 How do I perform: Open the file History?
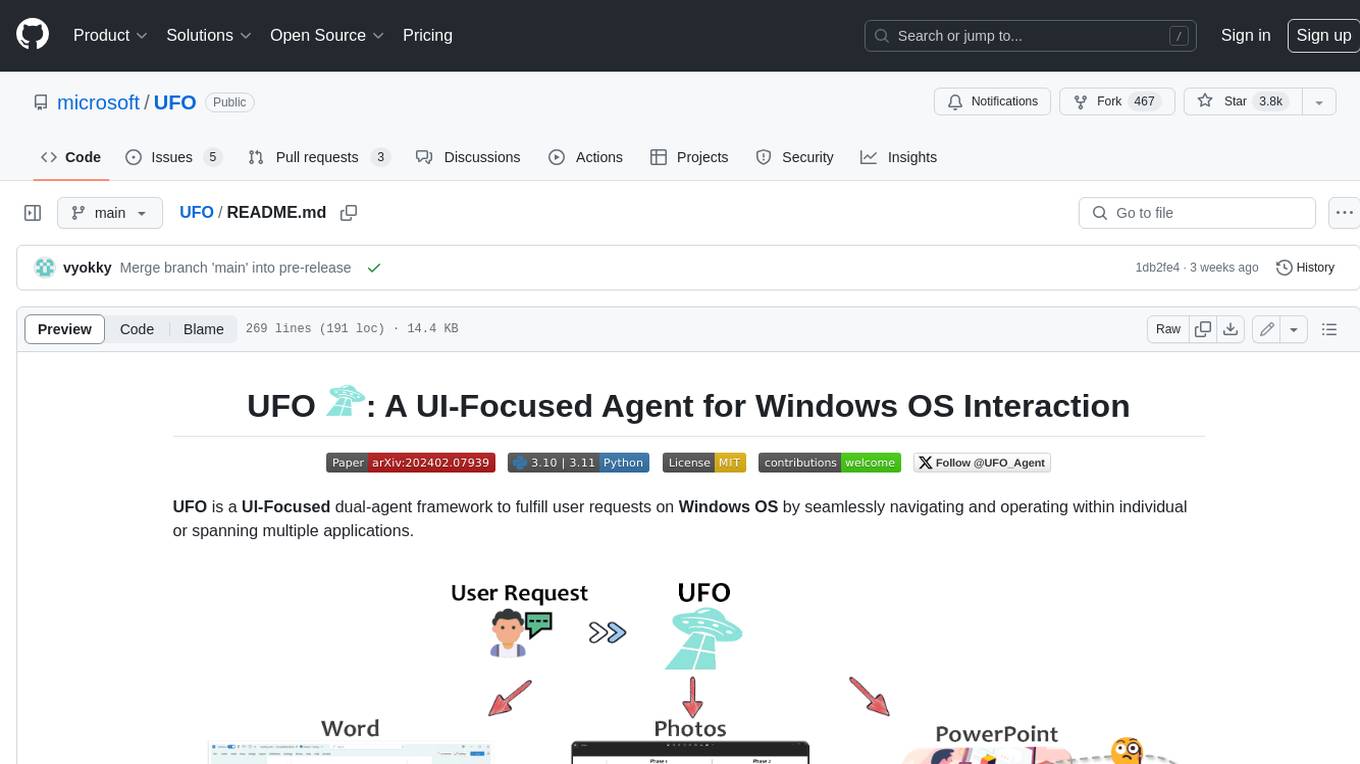[1305, 268]
